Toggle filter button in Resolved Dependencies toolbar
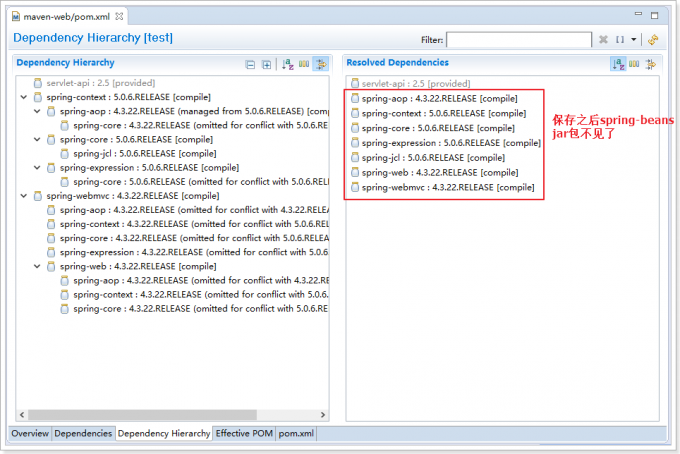The height and width of the screenshot is (454, 680). click(650, 64)
